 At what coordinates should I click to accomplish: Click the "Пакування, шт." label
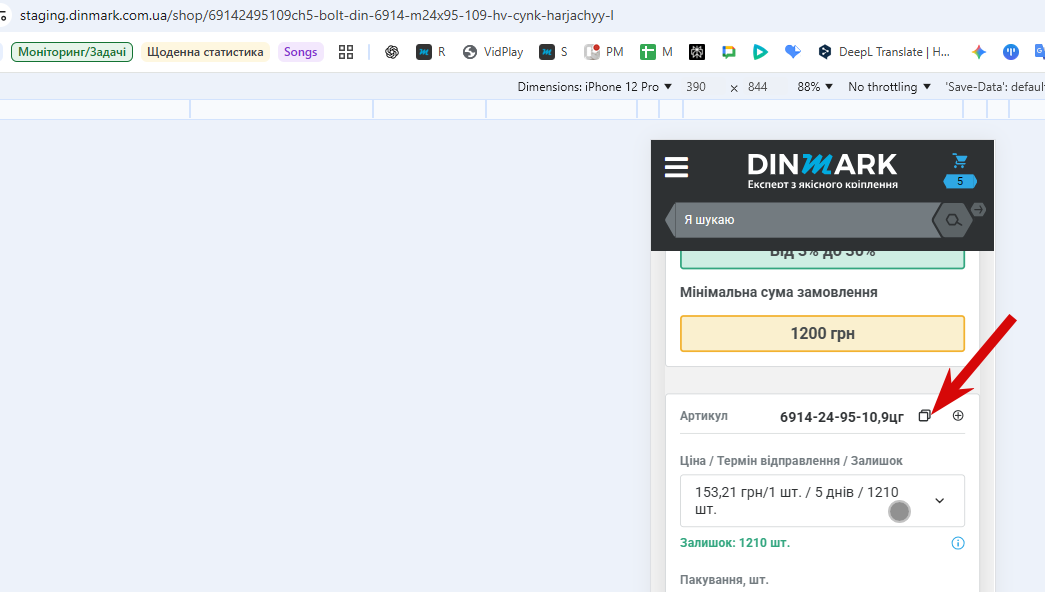coord(724,579)
